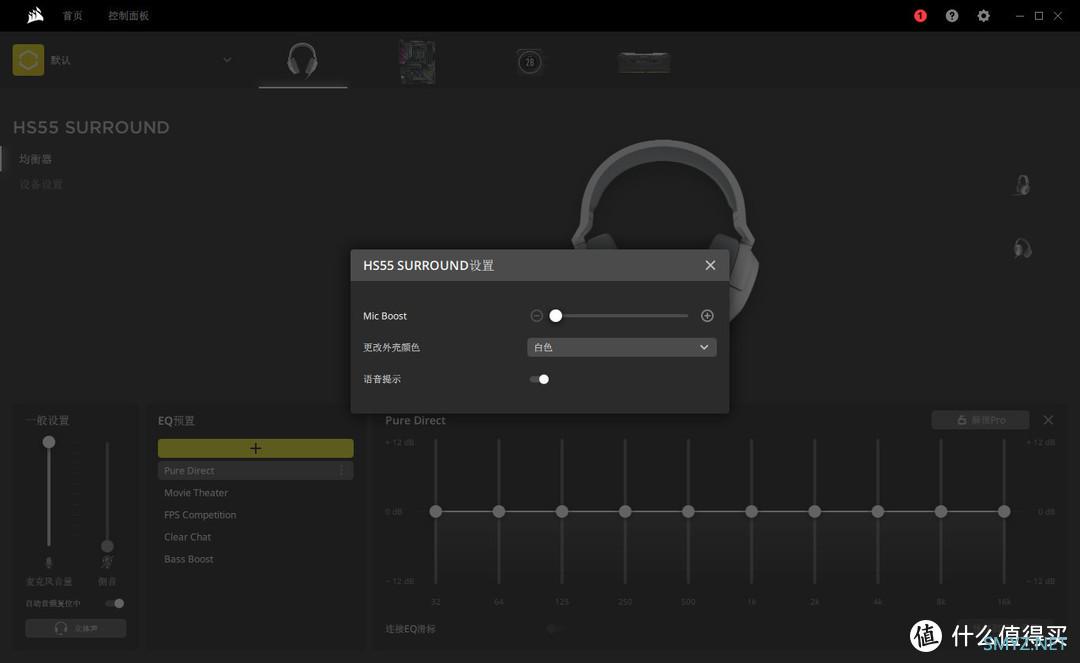
Task: Select the motherboard device thumbnail
Action: pos(417,61)
